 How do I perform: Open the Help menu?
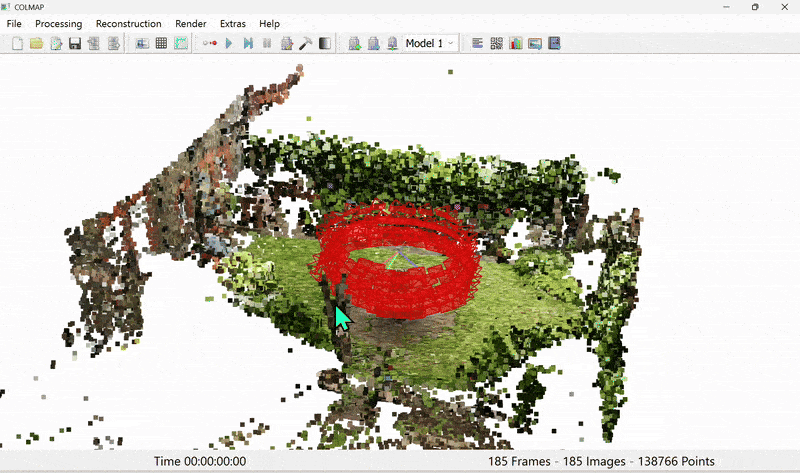[269, 23]
